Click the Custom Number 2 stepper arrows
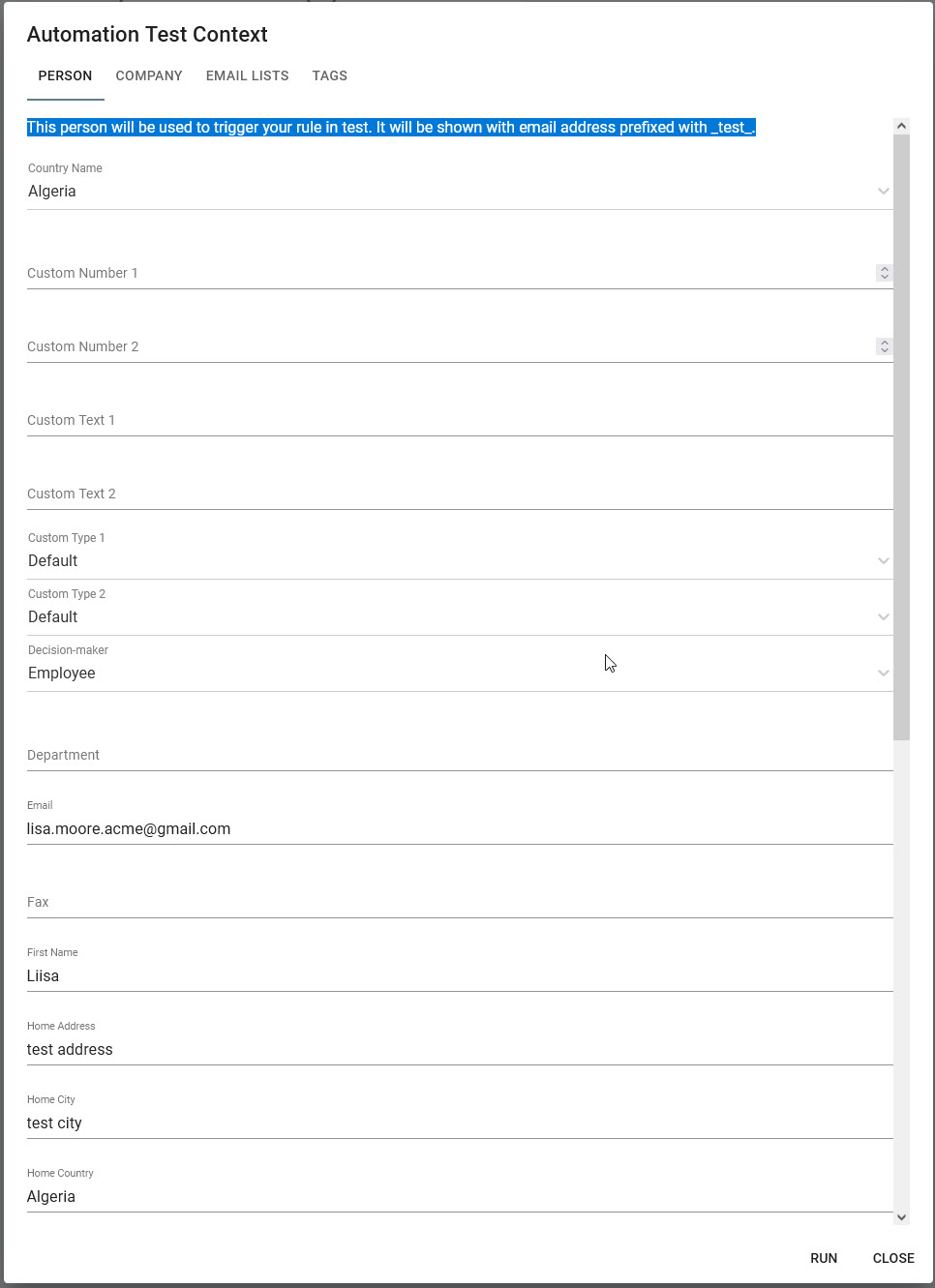 click(884, 346)
